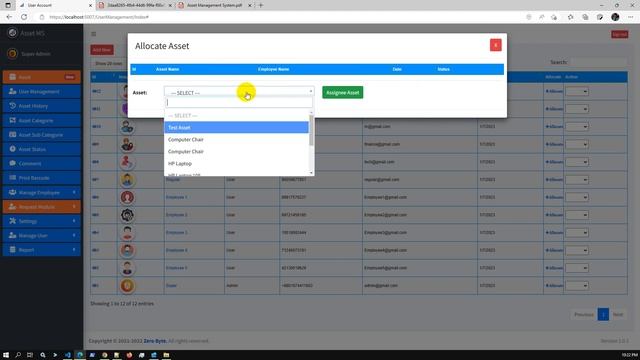
Task: Expand Request Module sidebar menu
Action: click(42, 207)
